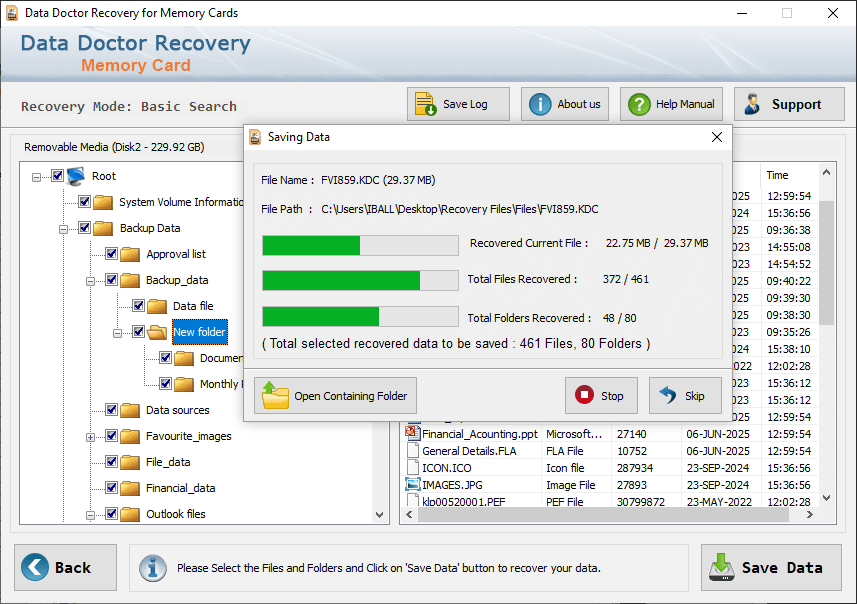
Task: Click the Backup Data folder icon
Action: pos(103,228)
